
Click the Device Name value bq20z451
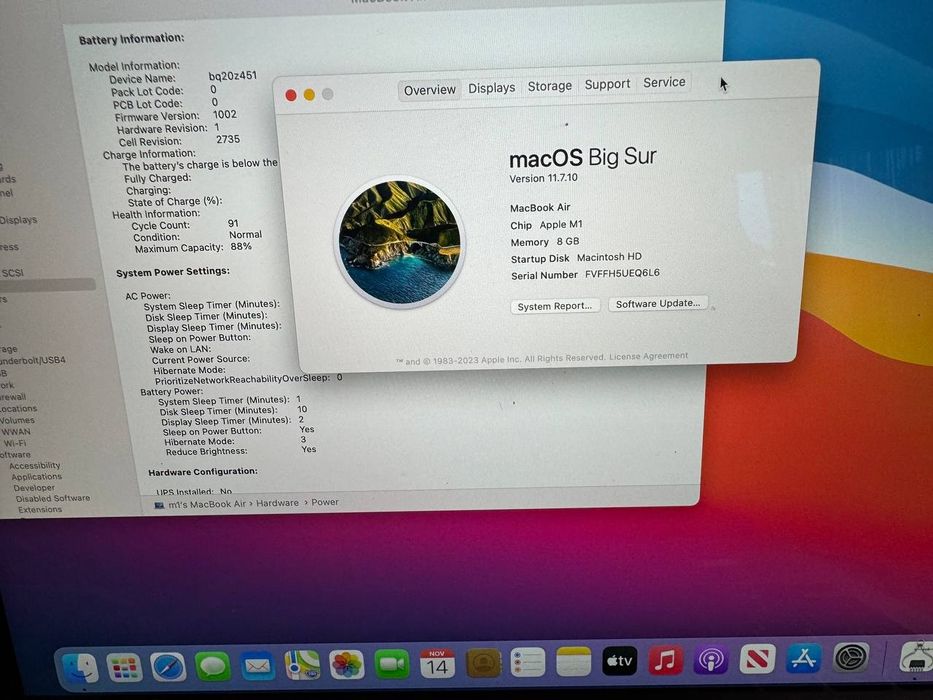pos(233,76)
